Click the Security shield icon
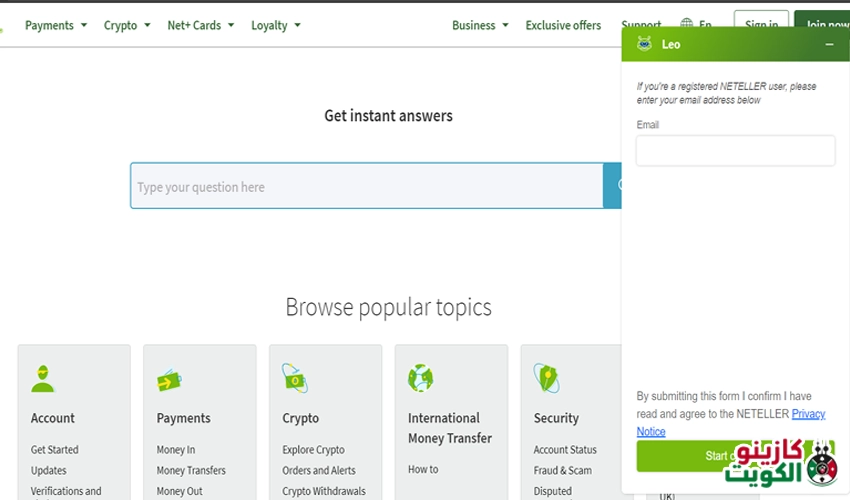 (546, 378)
